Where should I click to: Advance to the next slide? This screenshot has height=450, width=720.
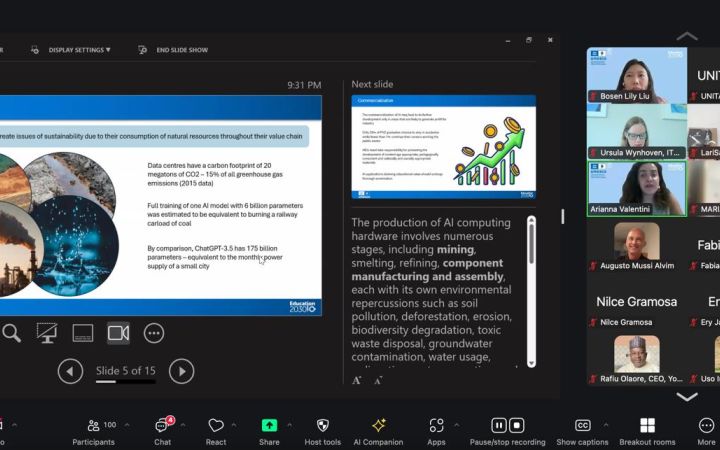point(181,371)
